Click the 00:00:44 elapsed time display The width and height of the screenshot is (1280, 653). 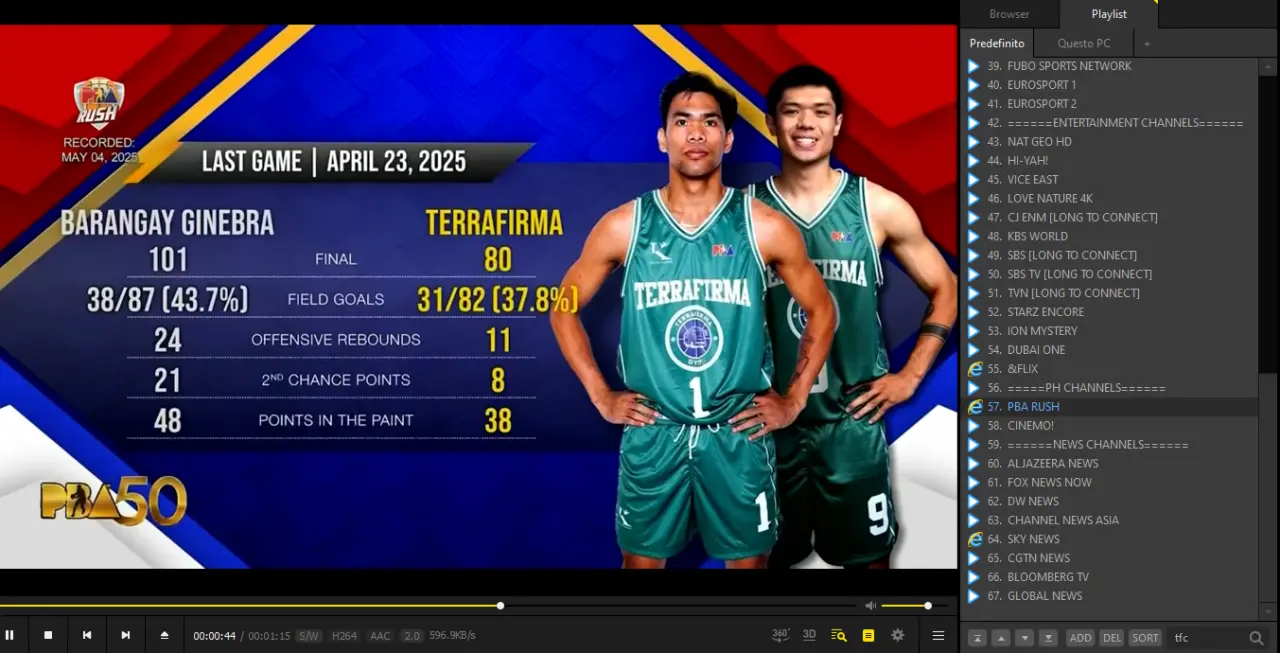[214, 636]
